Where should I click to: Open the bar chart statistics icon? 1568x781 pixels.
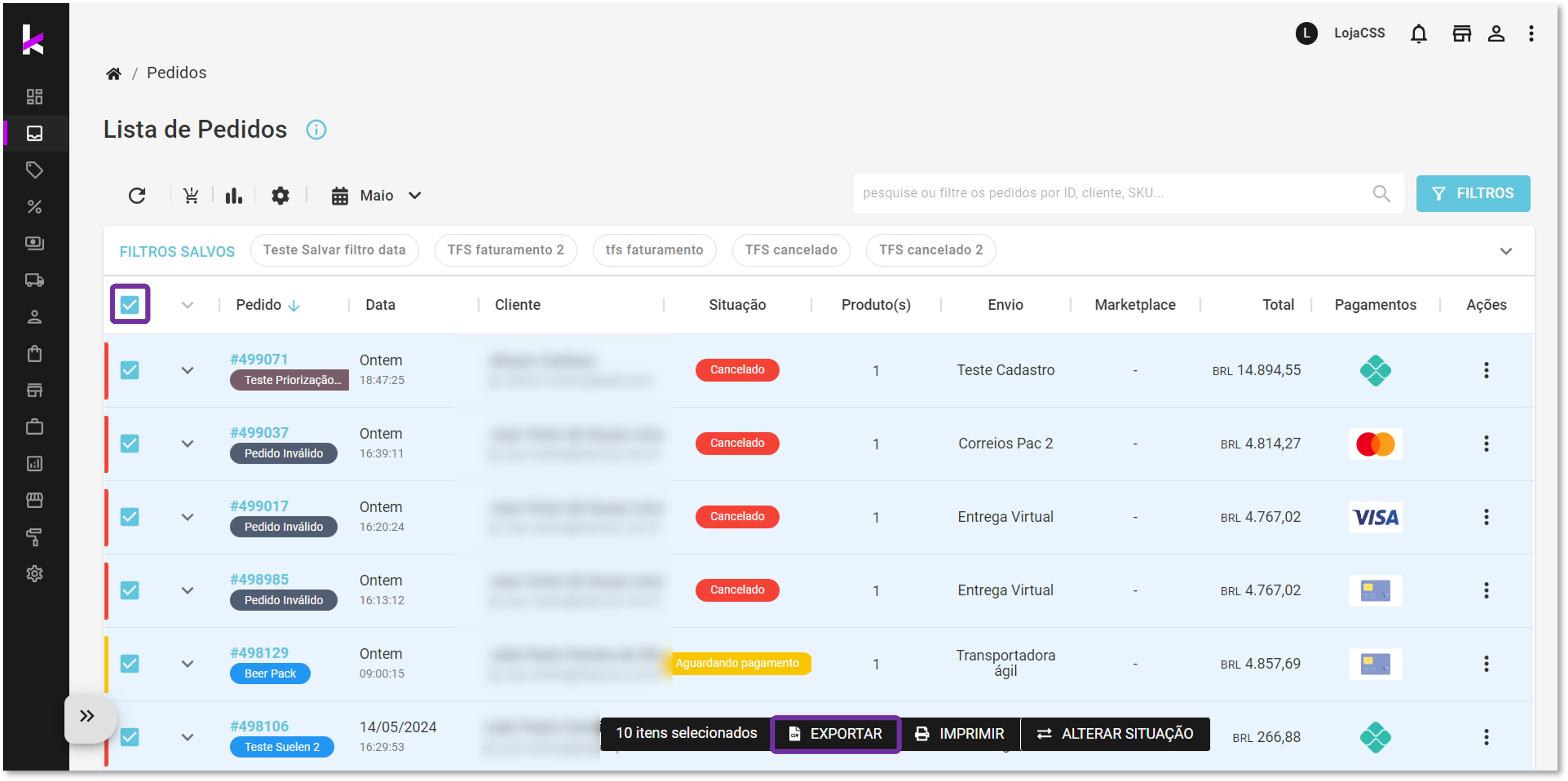[234, 196]
